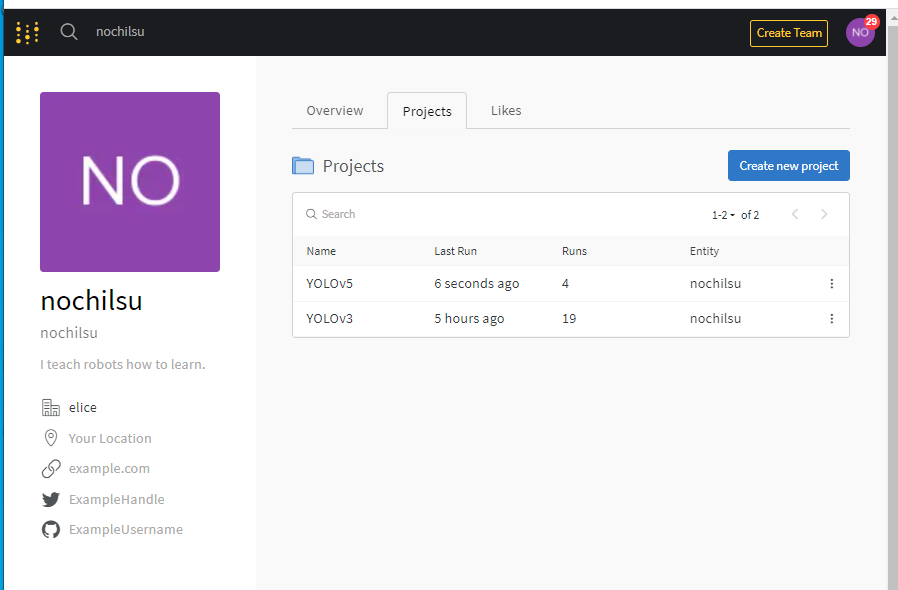Open the Weights & Biases home logo
This screenshot has height=590, width=898.
tap(27, 33)
